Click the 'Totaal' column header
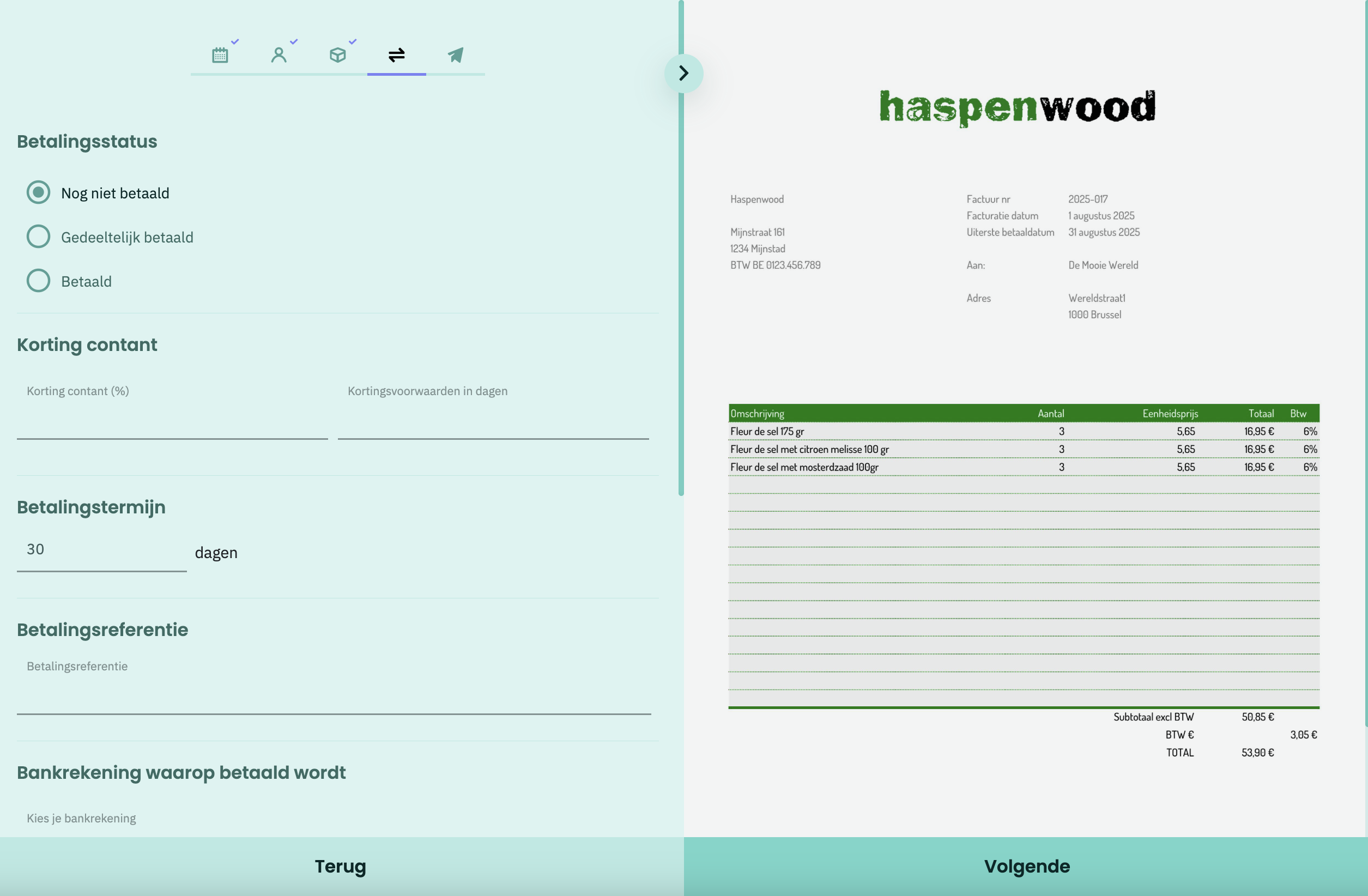This screenshot has width=1368, height=896. point(1261,414)
